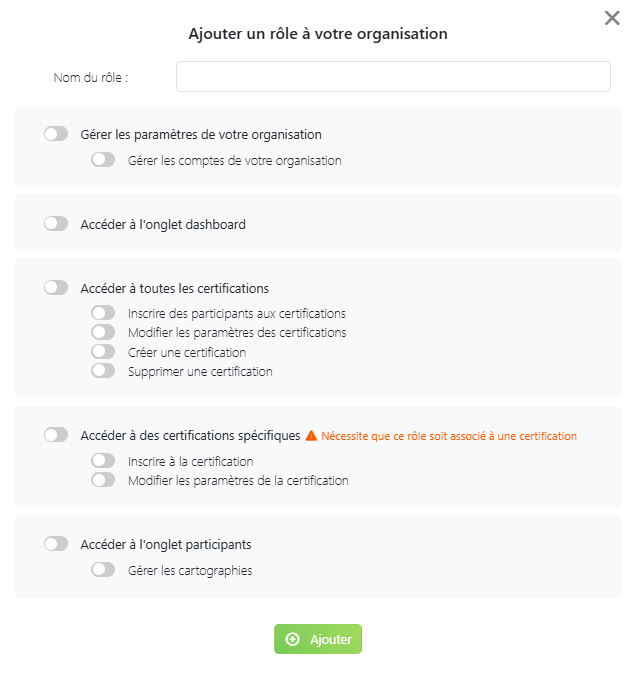The image size is (635, 678).
Task: Enable Créer une certification switch
Action: tap(103, 352)
